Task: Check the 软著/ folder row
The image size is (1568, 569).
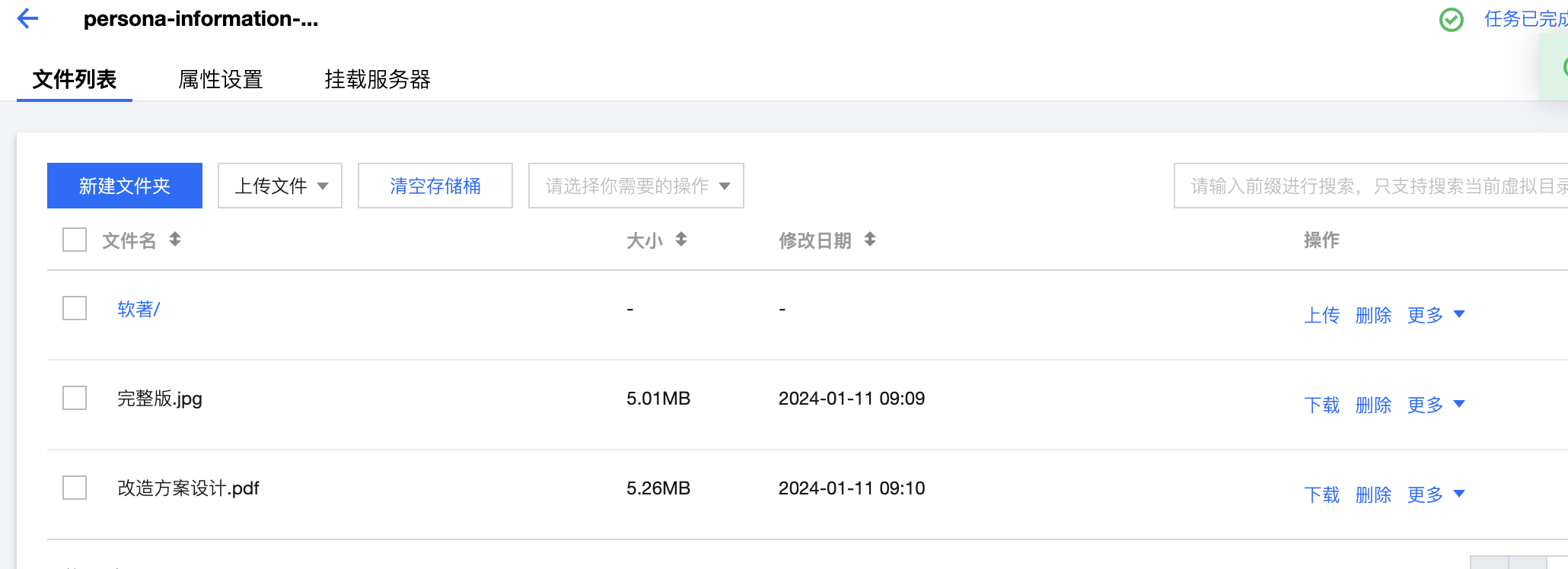Action: click(x=75, y=308)
